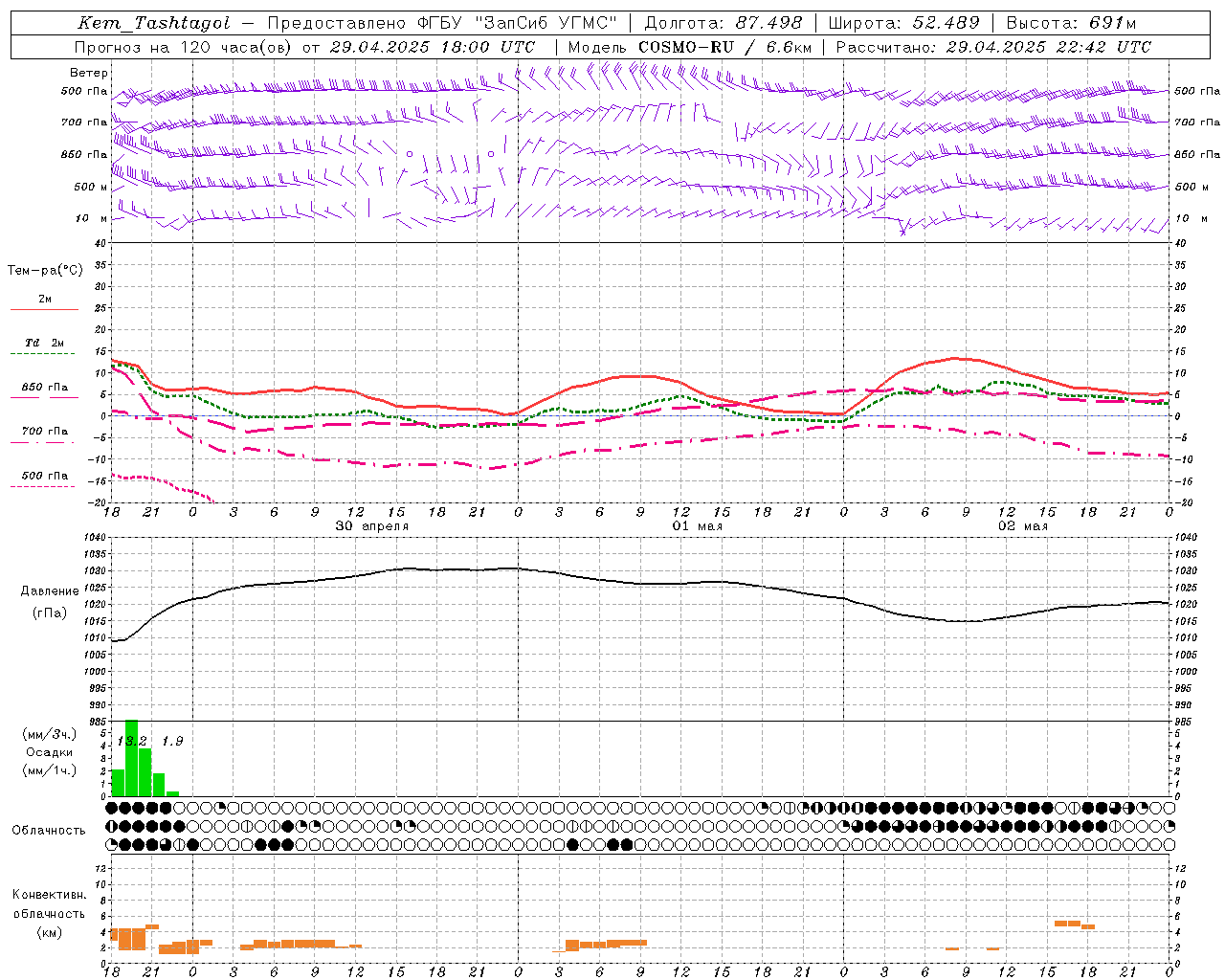Image resolution: width=1225 pixels, height=980 pixels.
Task: Click the (мм/1ч.) precipitation unit label
Action: tap(50, 770)
